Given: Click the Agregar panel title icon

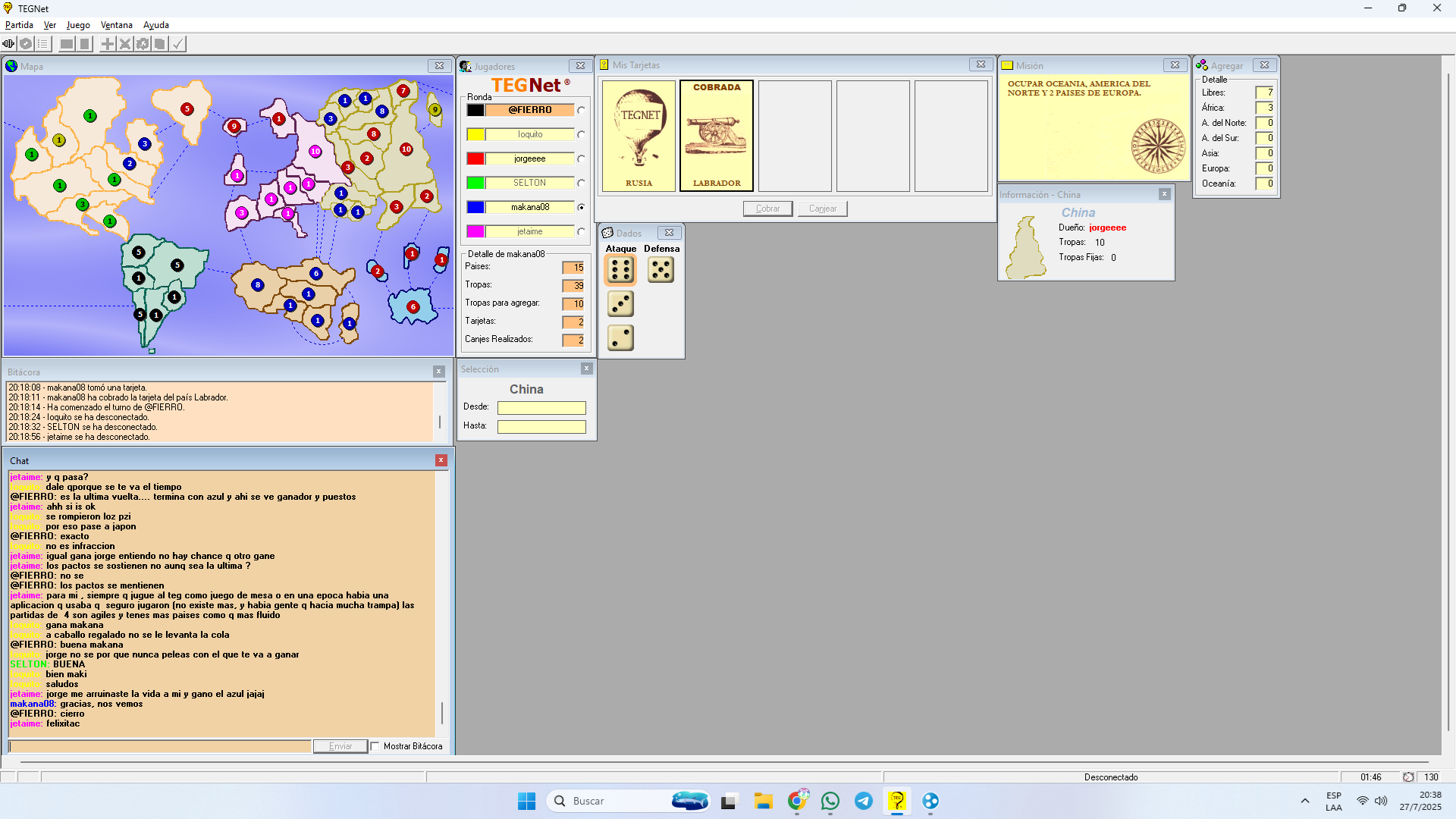Looking at the screenshot, I should [x=1202, y=65].
